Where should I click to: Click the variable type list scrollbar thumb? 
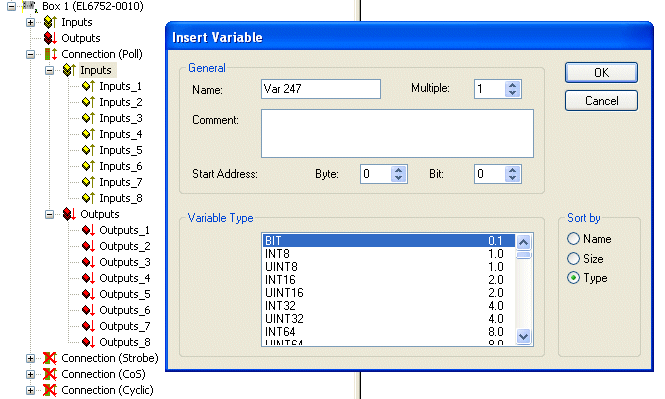[x=523, y=255]
